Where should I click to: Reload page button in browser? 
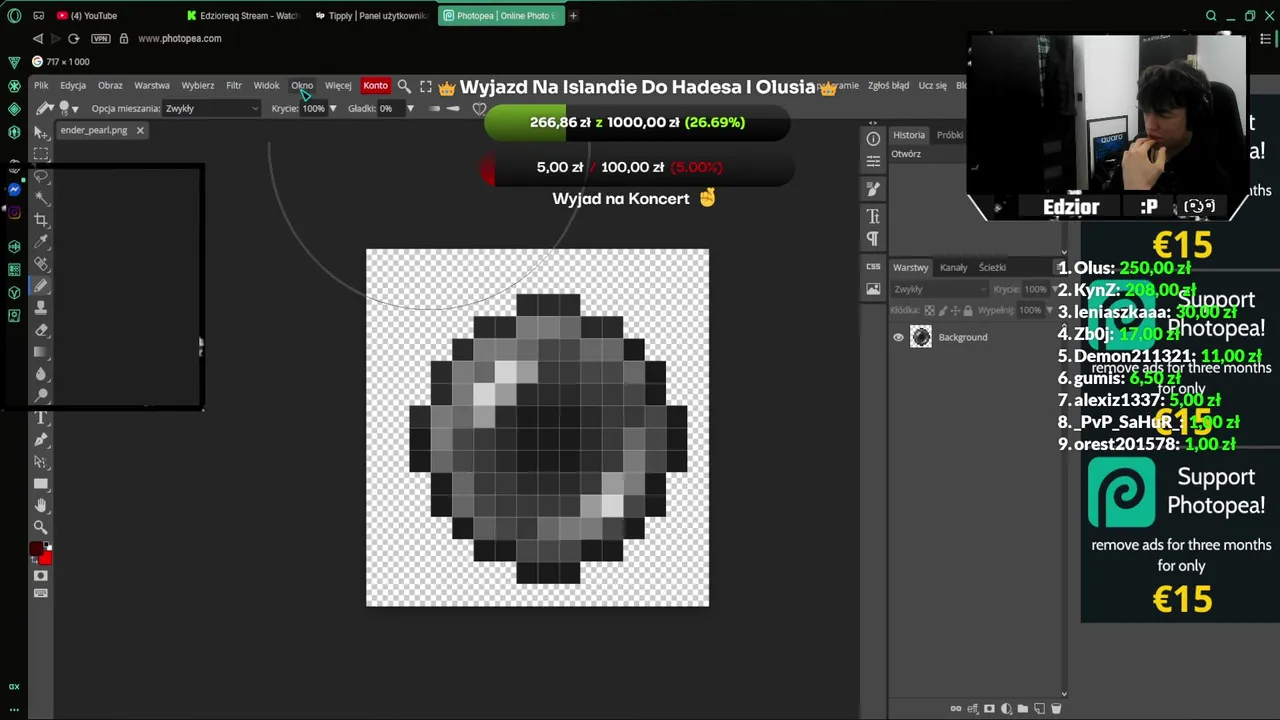click(x=73, y=38)
